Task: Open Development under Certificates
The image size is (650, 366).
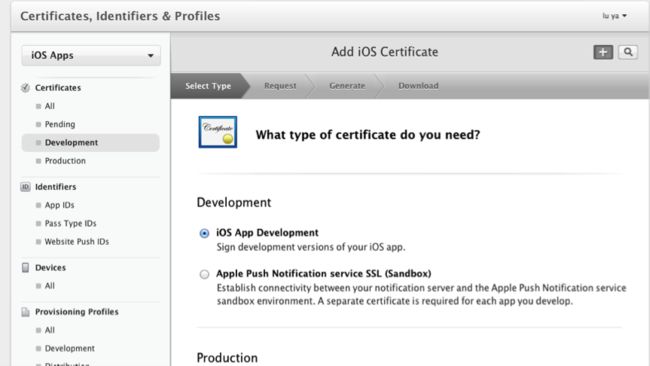Action: tap(90, 143)
